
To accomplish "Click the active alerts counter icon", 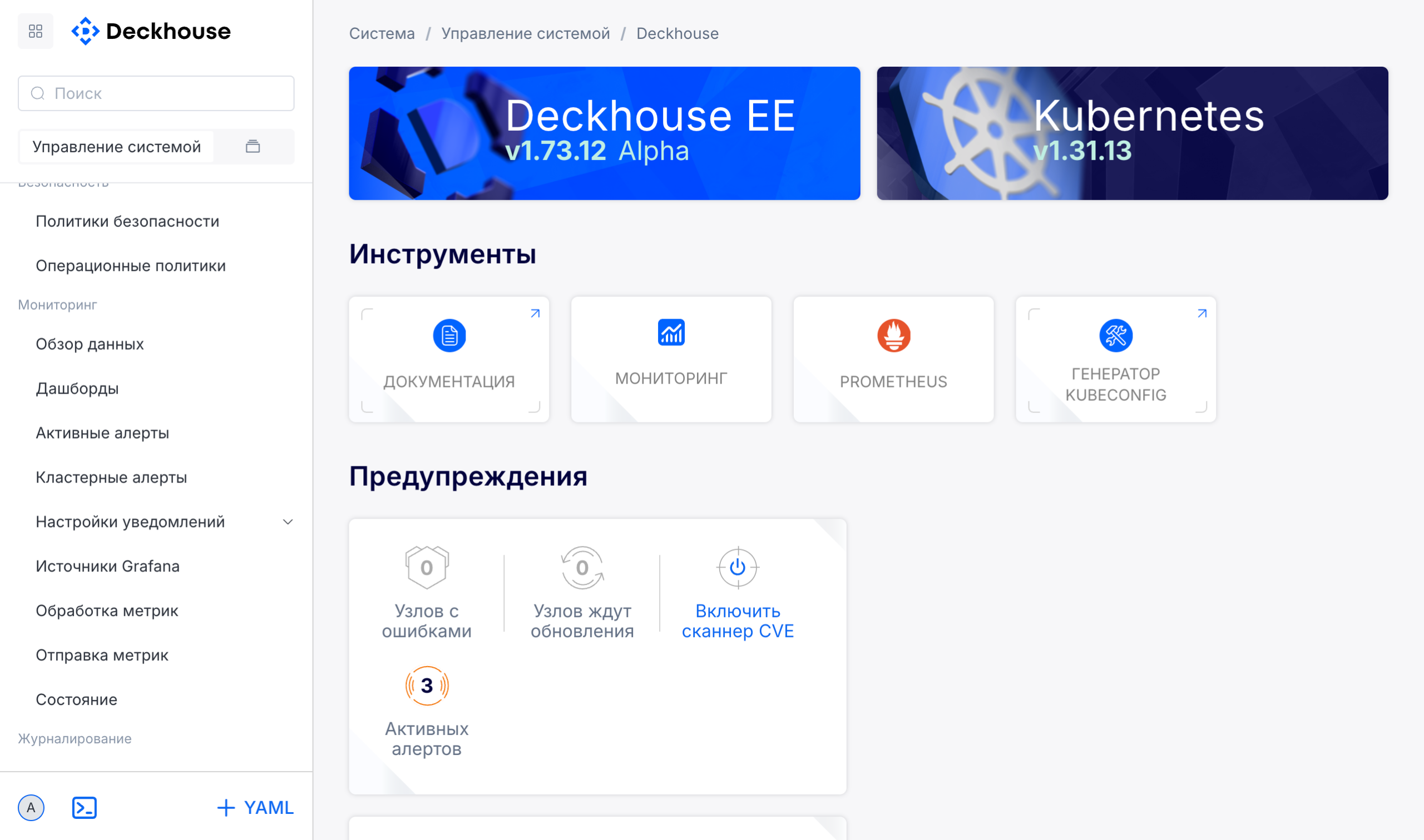I will 427,685.
